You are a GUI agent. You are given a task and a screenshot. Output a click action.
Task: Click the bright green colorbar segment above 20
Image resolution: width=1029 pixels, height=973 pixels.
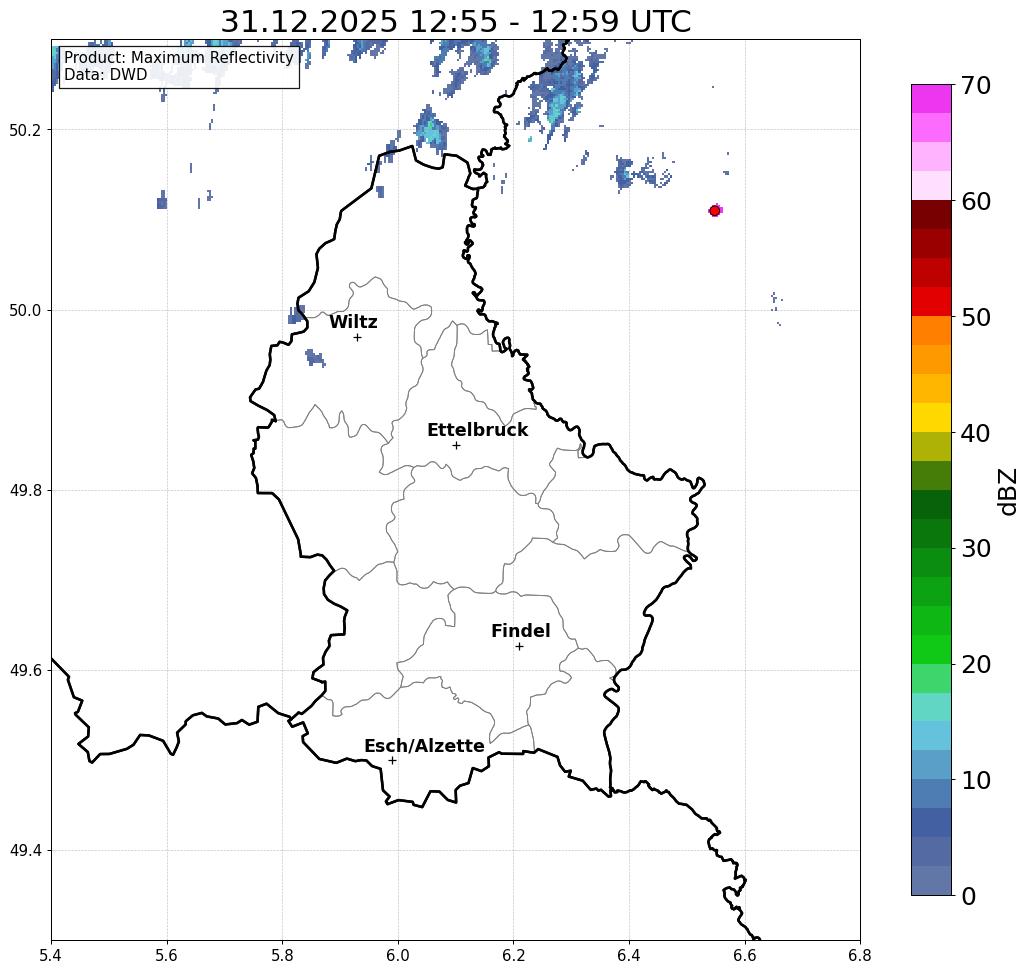(x=931, y=649)
